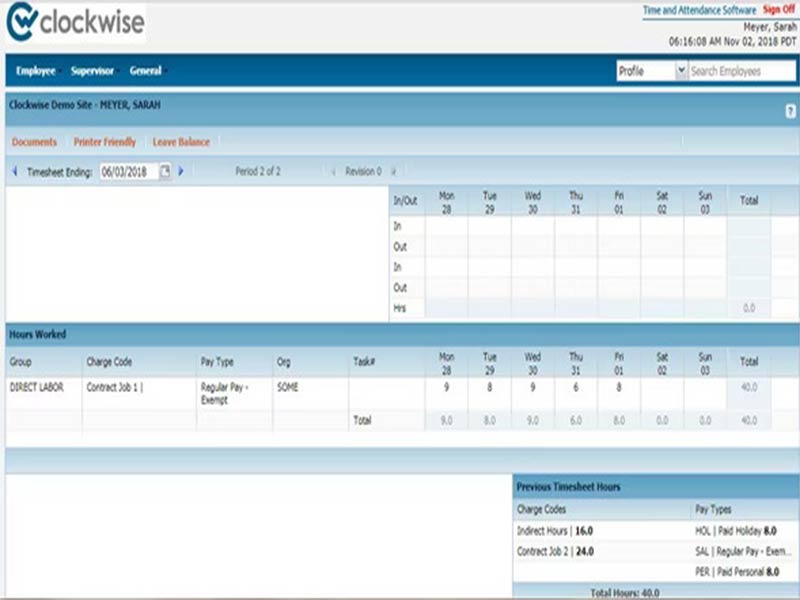This screenshot has width=800, height=600.
Task: Open the Documents tab
Action: pyautogui.click(x=33, y=142)
